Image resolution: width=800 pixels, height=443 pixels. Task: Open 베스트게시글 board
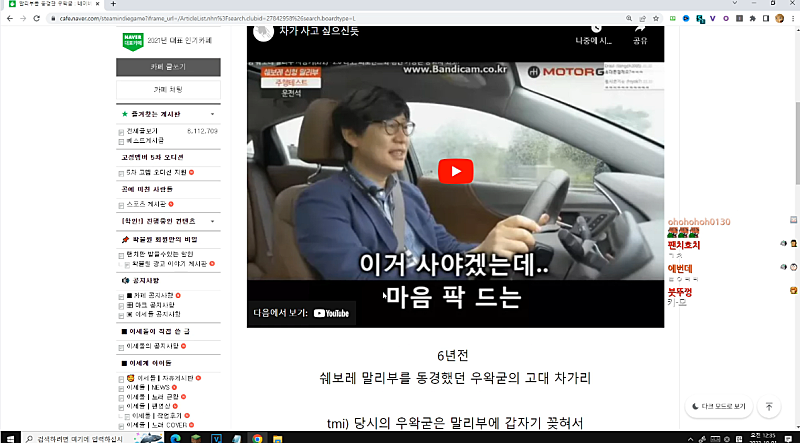click(145, 140)
